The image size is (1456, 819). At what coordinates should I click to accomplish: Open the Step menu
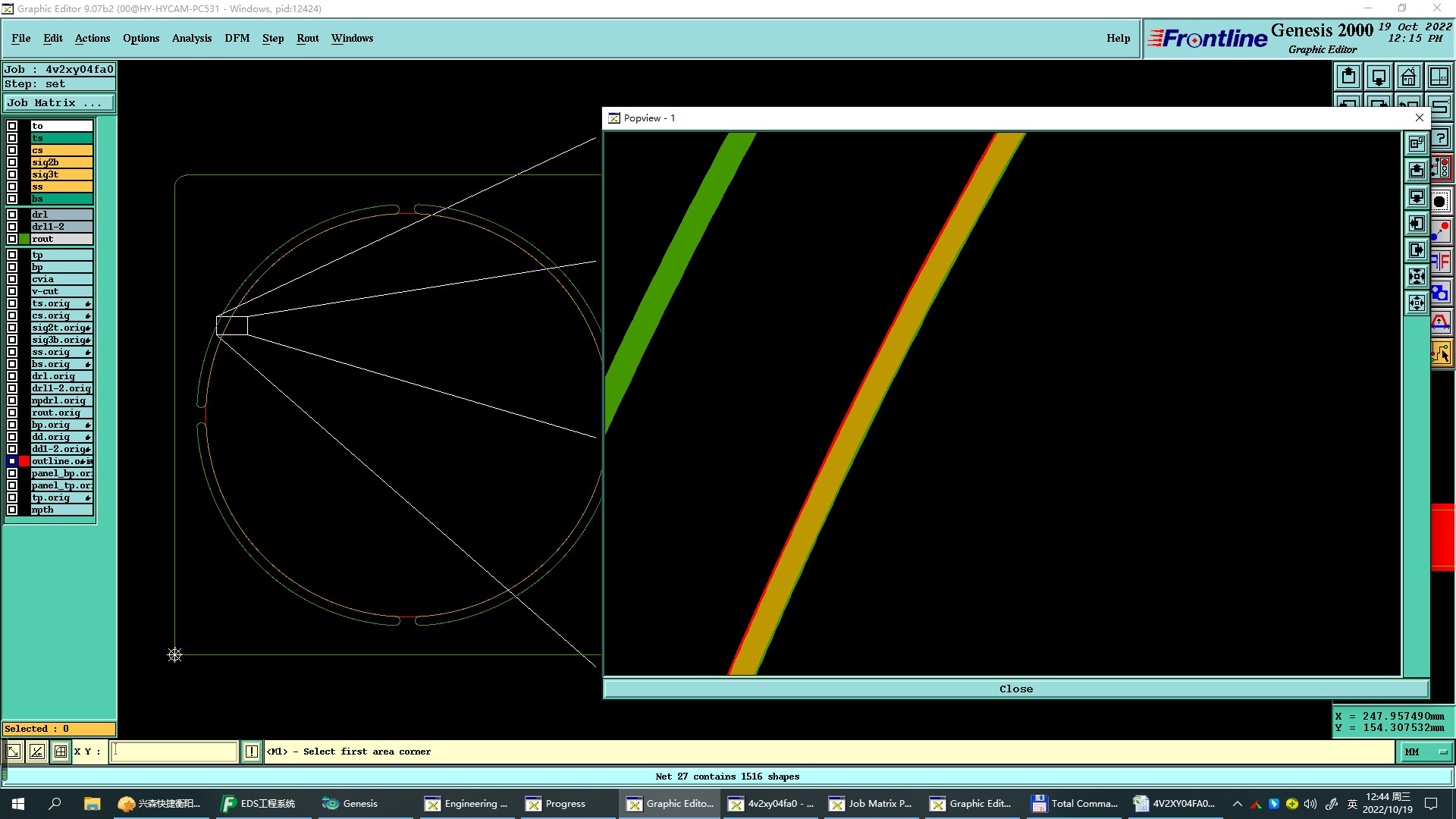(x=273, y=38)
